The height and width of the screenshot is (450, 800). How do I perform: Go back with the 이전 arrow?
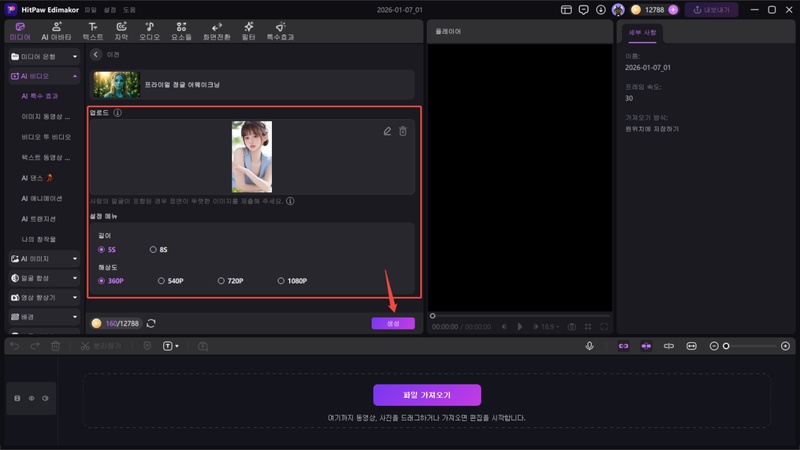(96, 54)
